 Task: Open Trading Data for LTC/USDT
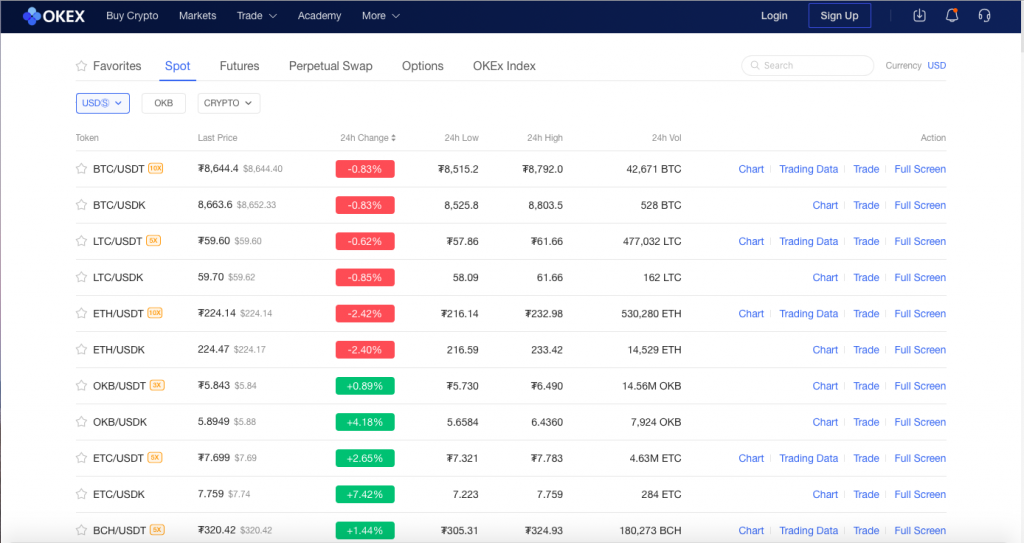click(808, 241)
